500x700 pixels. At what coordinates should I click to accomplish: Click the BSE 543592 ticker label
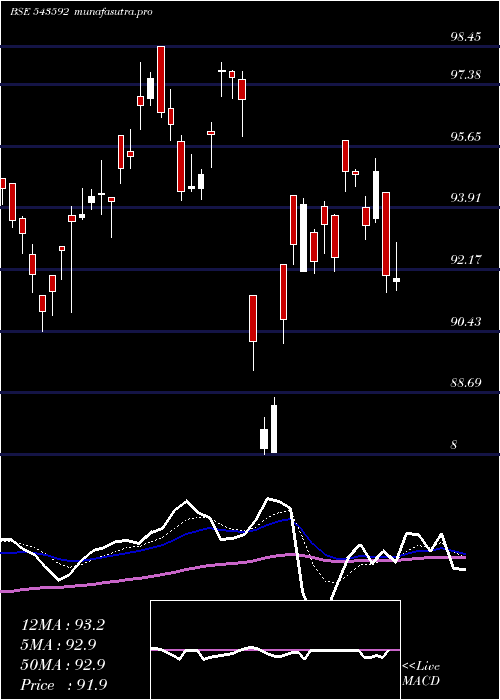pyautogui.click(x=39, y=12)
